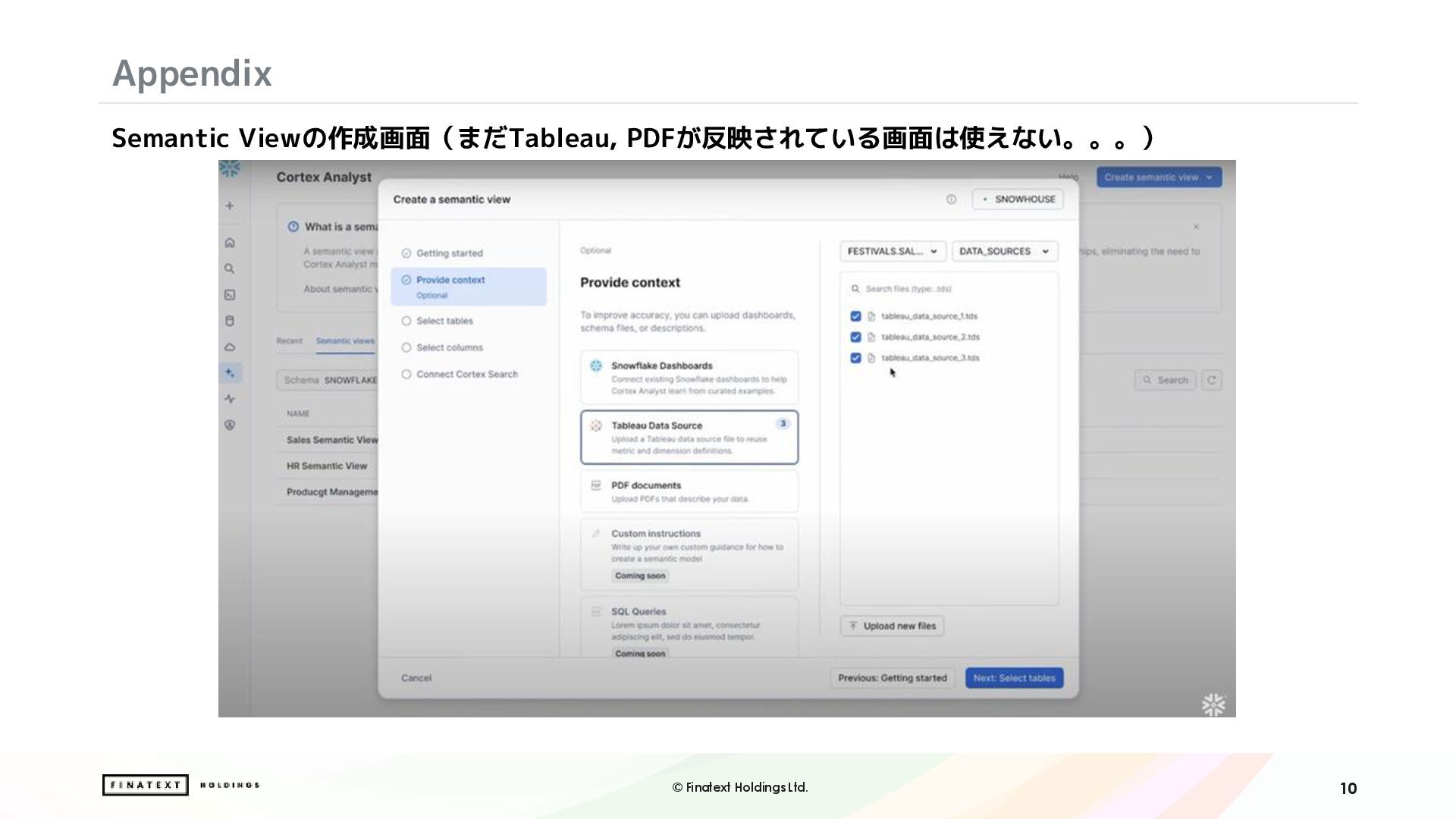
Task: Open the Home icon in sidebar
Action: tap(230, 243)
